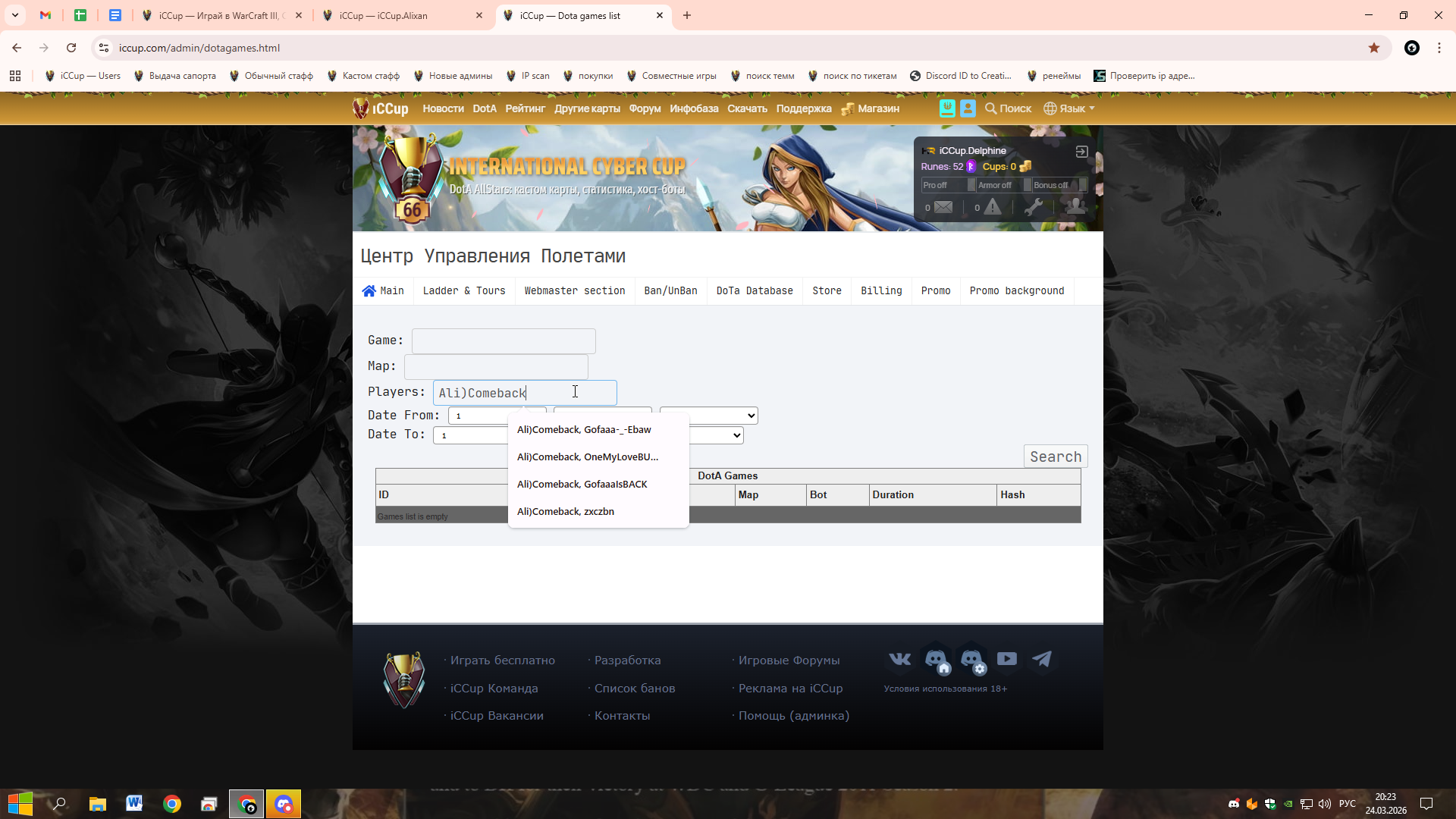The image size is (1456, 819).
Task: Select suggestion Ali)Comeback, zxczbn
Action: pos(566,512)
